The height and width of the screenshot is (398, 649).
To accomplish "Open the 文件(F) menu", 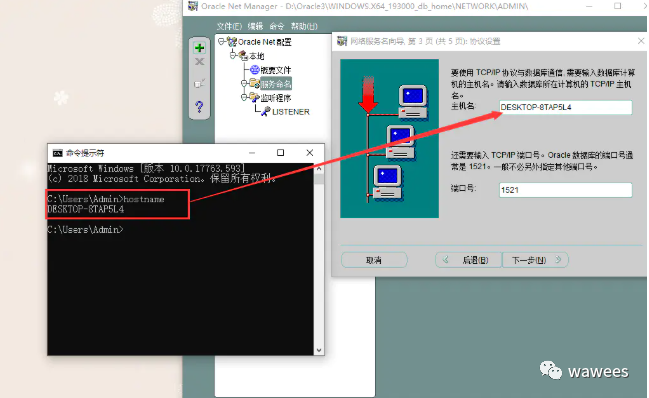I will (229, 26).
